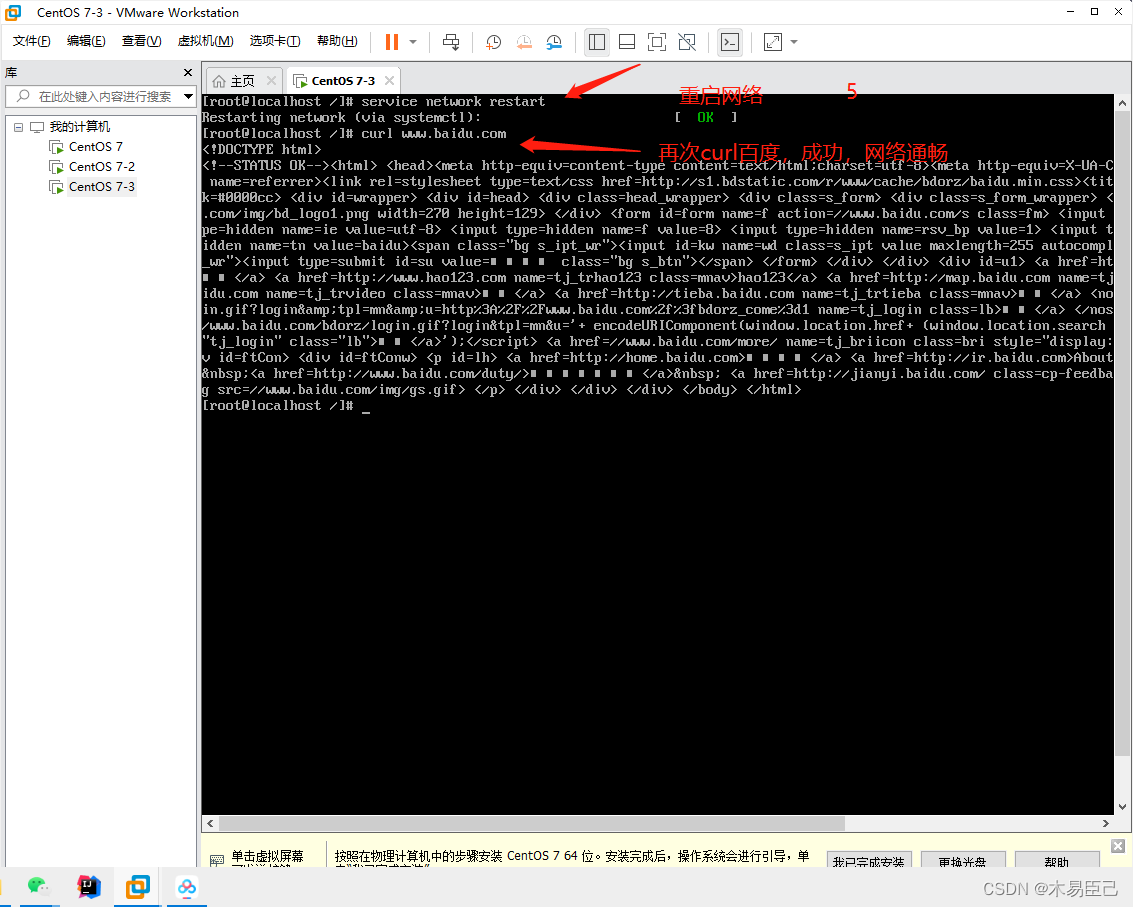The image size is (1133, 907).
Task: Collapse the 我的计算机 tree node
Action: coord(18,127)
